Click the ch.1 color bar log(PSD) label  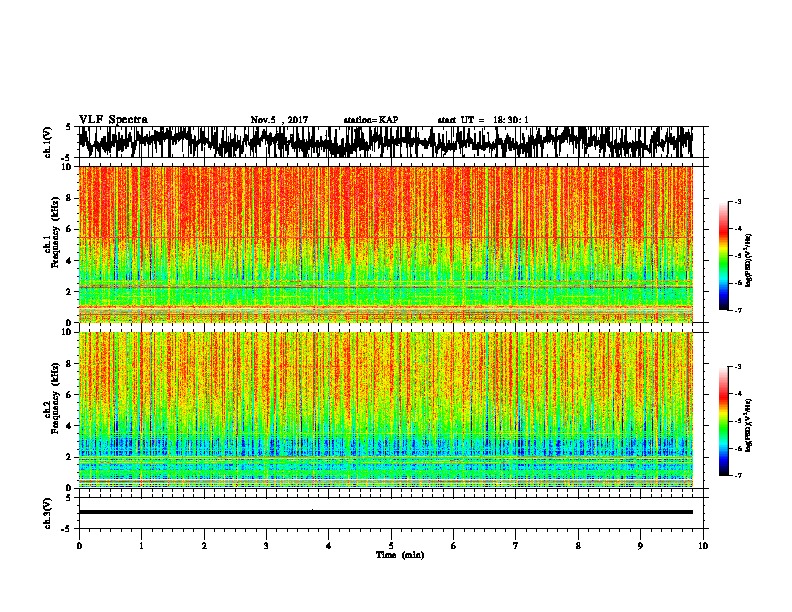[748, 260]
